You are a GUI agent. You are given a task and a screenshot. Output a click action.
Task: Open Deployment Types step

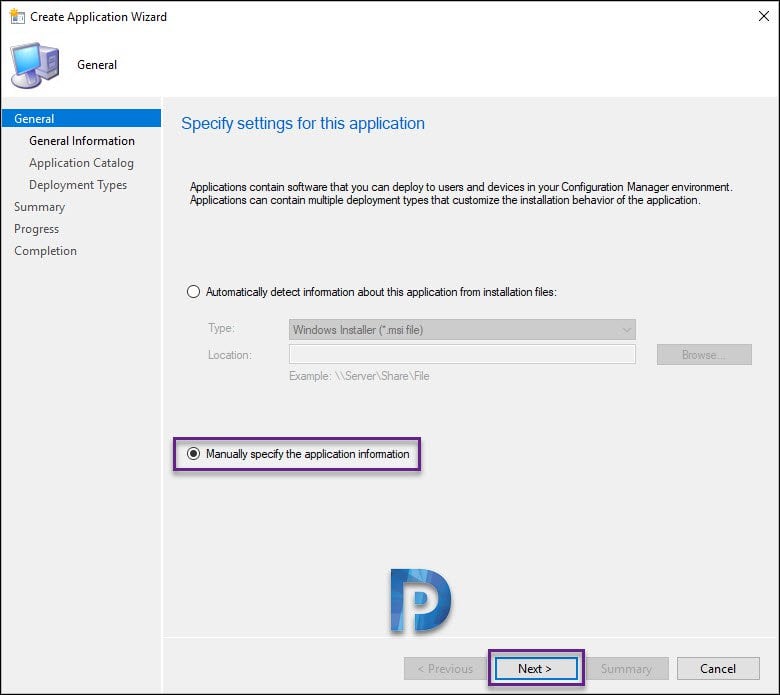pos(78,185)
